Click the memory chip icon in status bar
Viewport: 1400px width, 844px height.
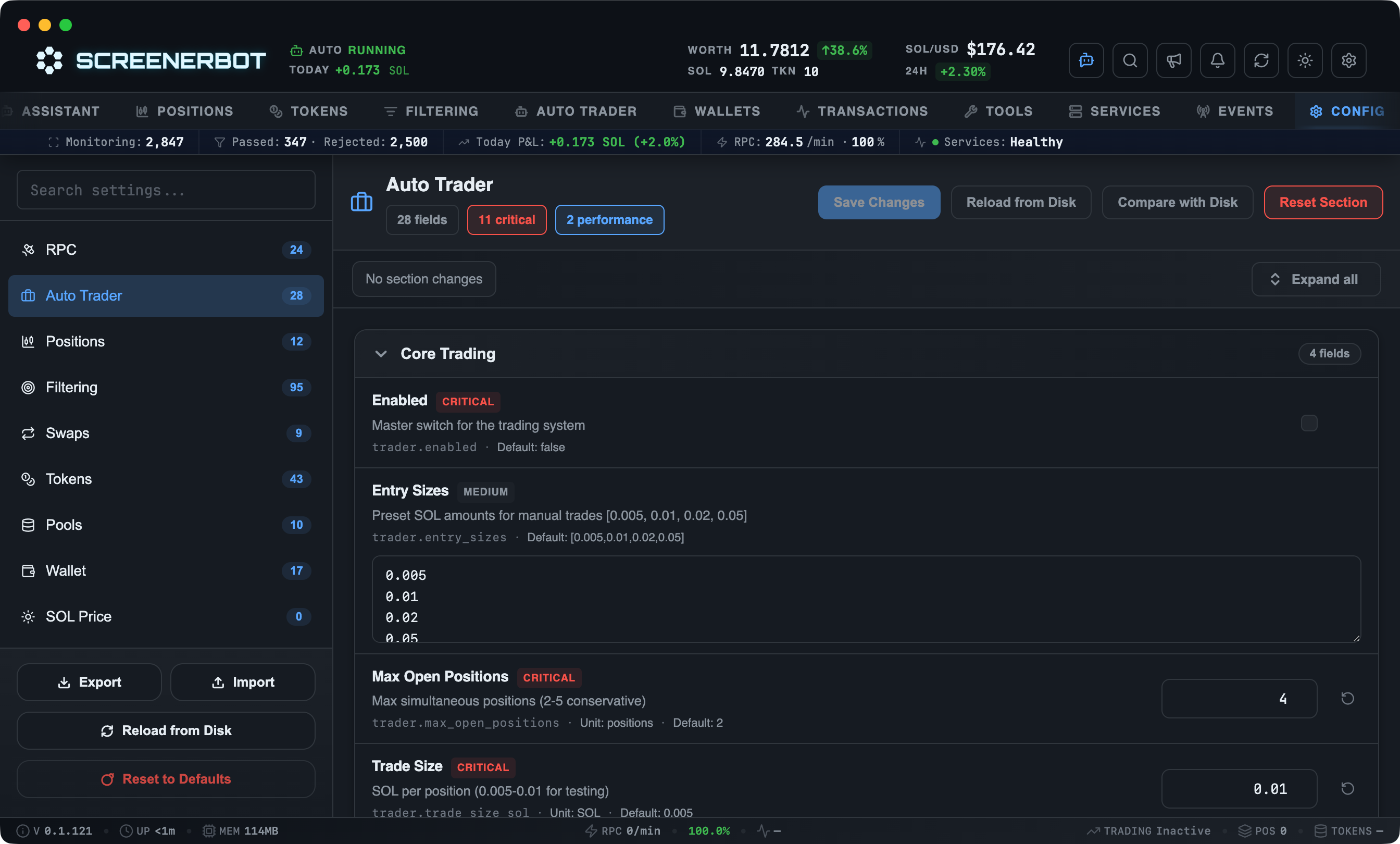click(208, 831)
